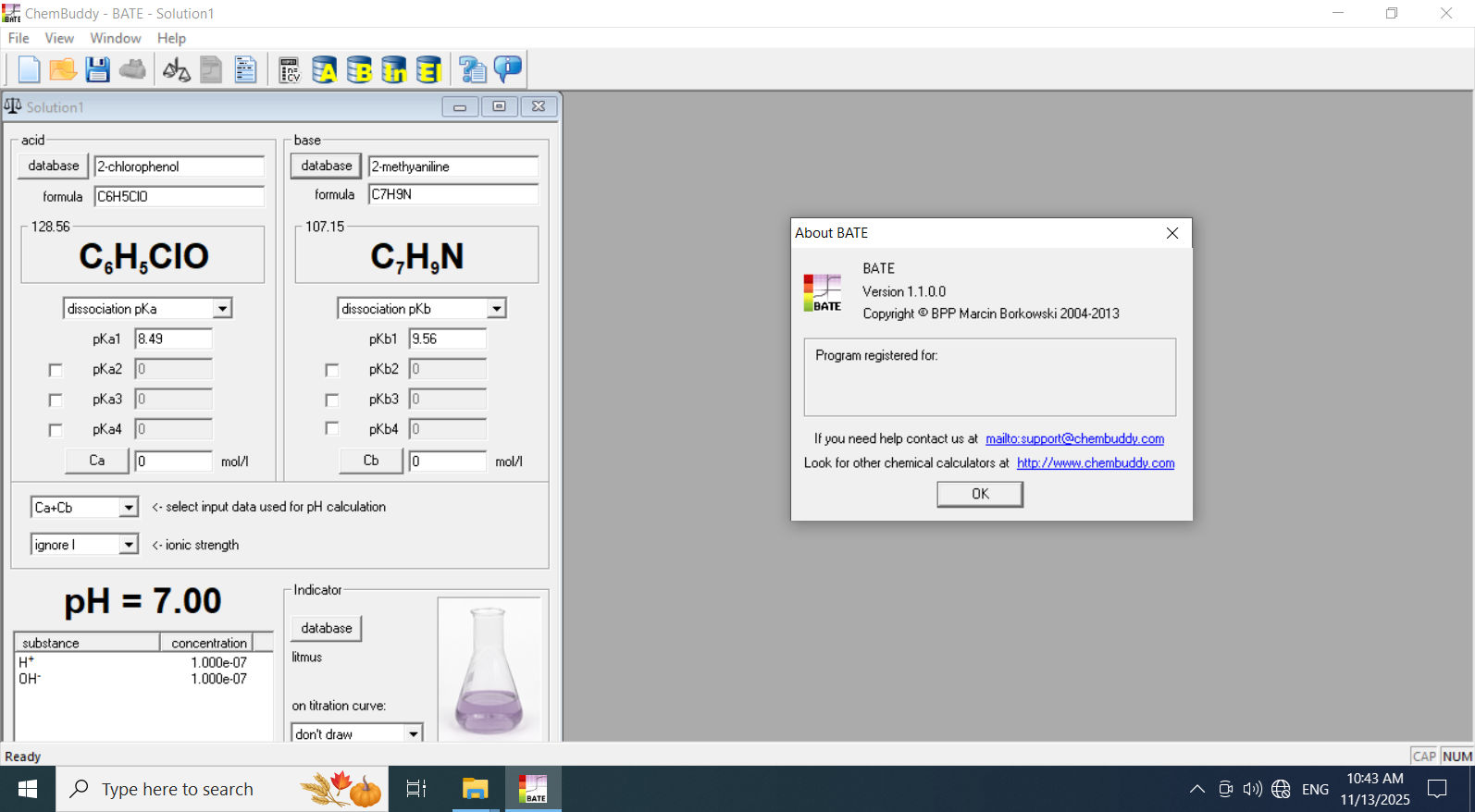Viewport: 1475px width, 812px height.
Task: Enable the pKb3 checkbox
Action: 332,400
